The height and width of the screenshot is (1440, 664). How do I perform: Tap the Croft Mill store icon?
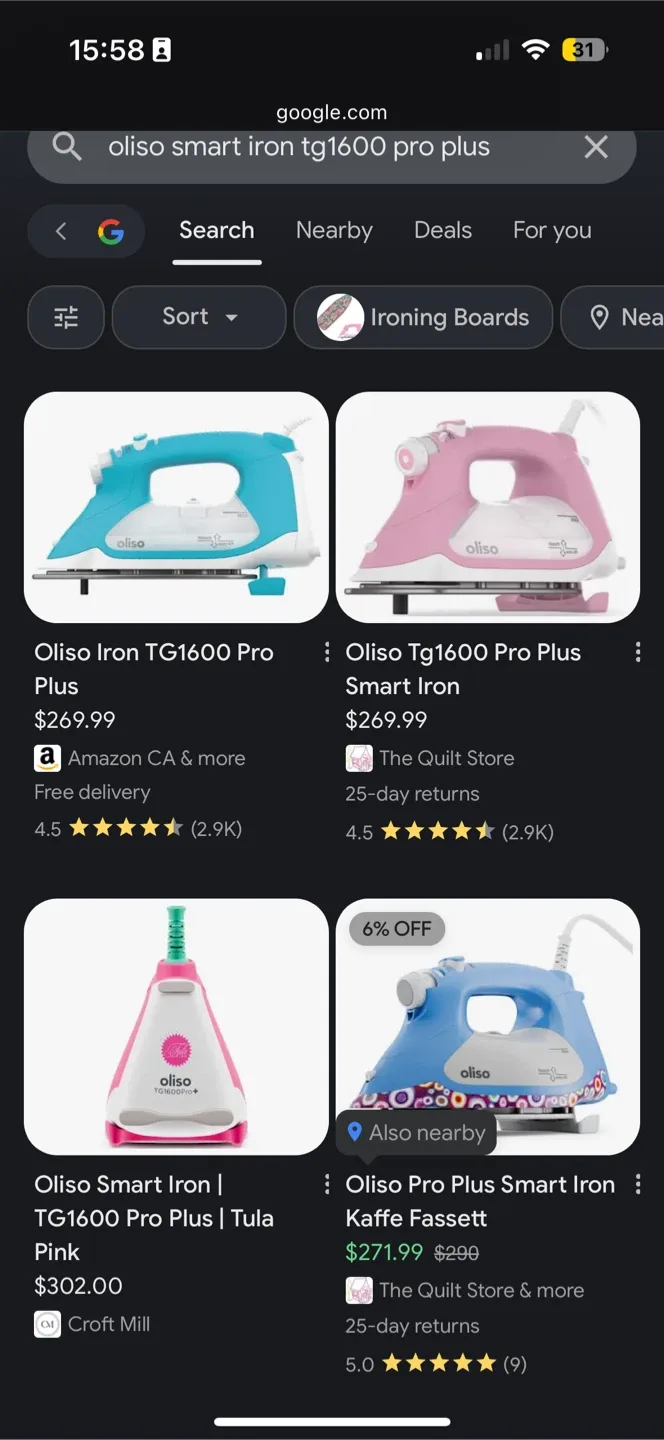[x=46, y=1324]
